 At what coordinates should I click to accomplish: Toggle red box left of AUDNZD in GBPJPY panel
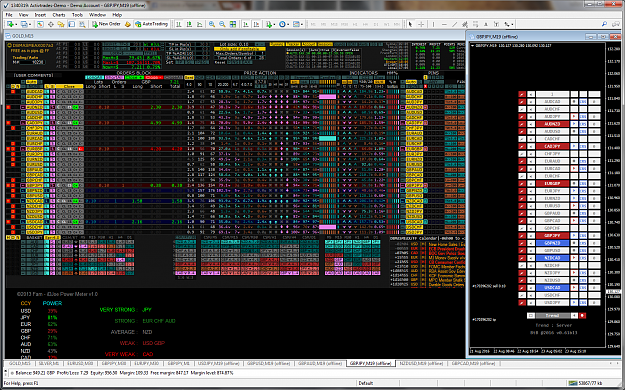522,124
